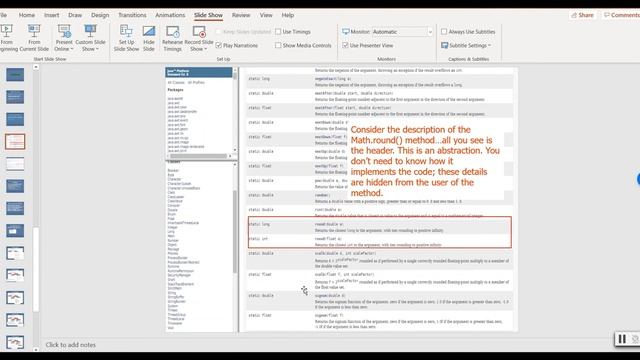The height and width of the screenshot is (360, 640).
Task: Expand Present Online dropdown arrow
Action: point(72,49)
